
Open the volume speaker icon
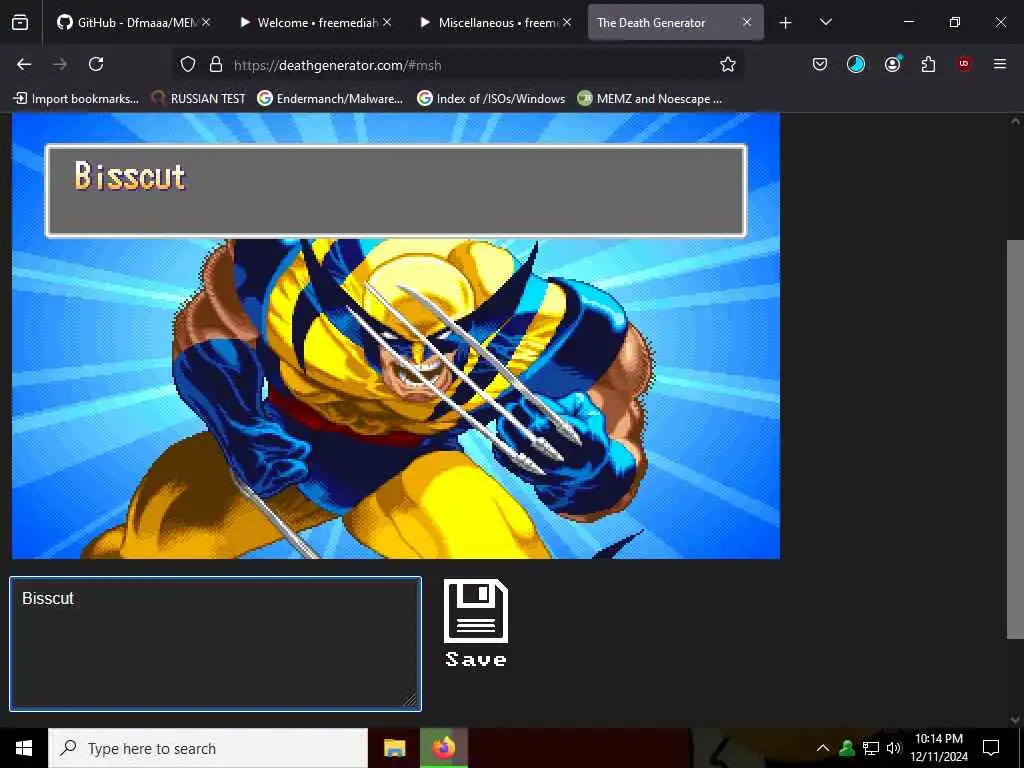893,748
